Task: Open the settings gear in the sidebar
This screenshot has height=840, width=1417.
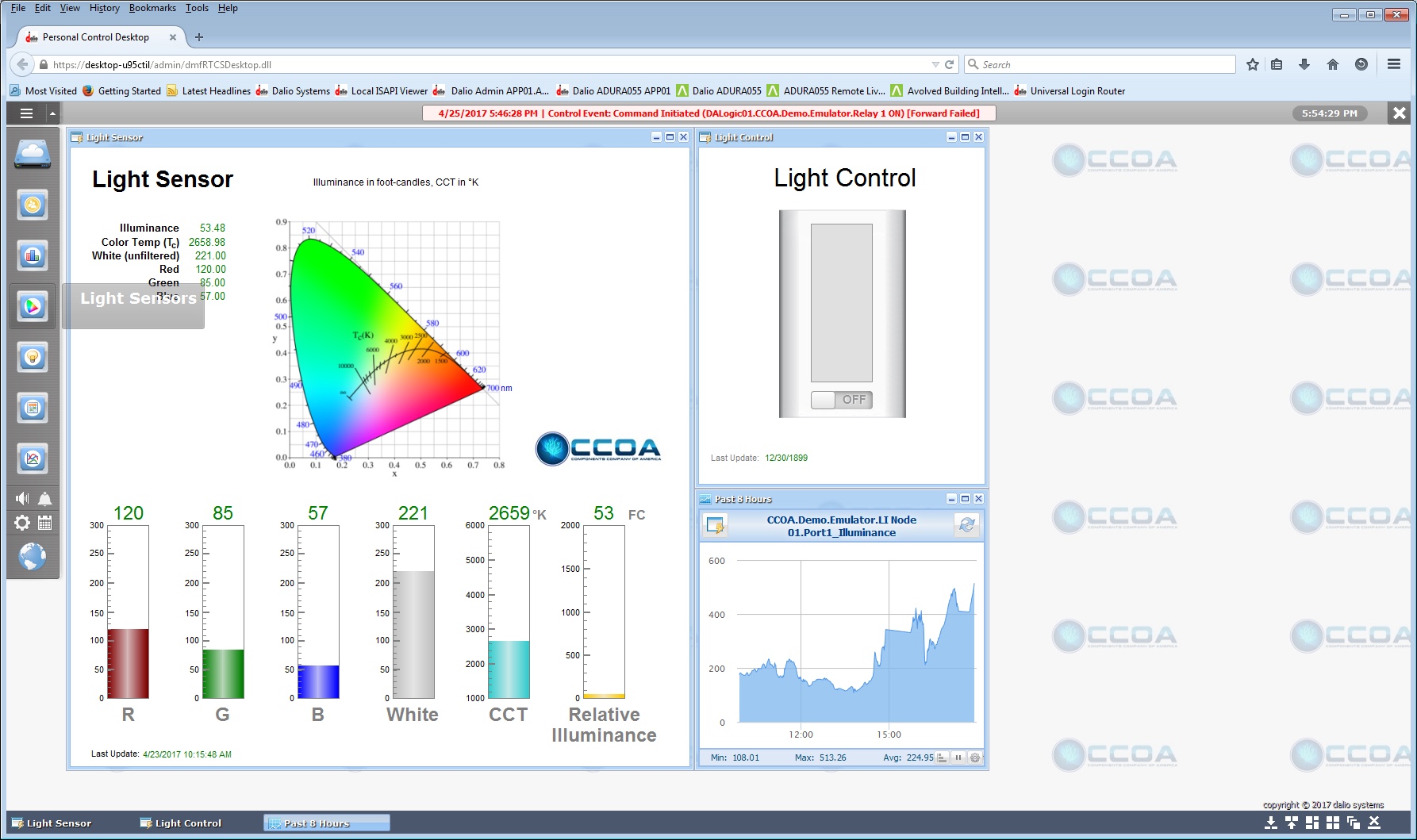Action: click(22, 523)
